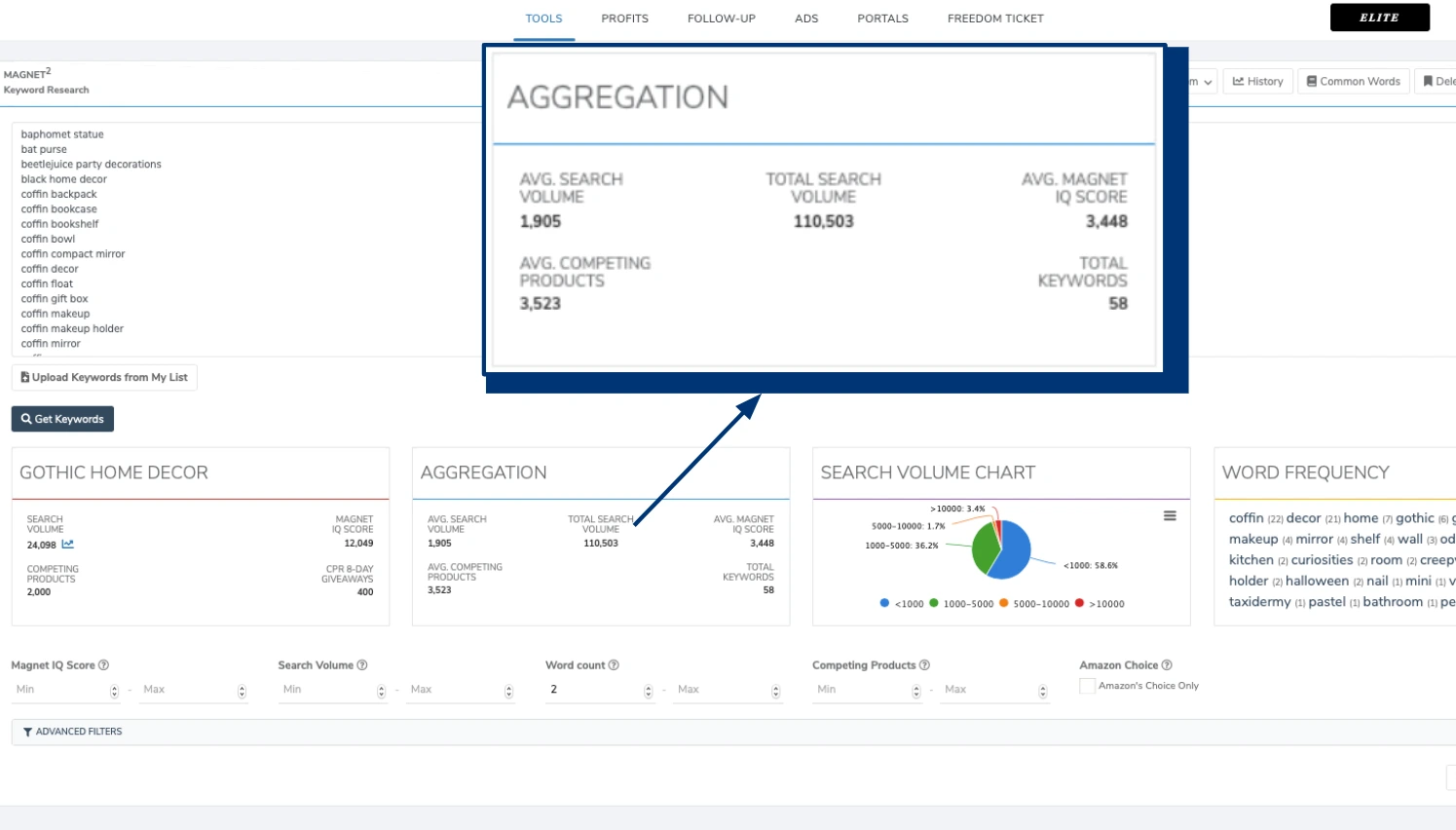
Task: Open the Search Volume Chart hamburger menu
Action: (1170, 516)
